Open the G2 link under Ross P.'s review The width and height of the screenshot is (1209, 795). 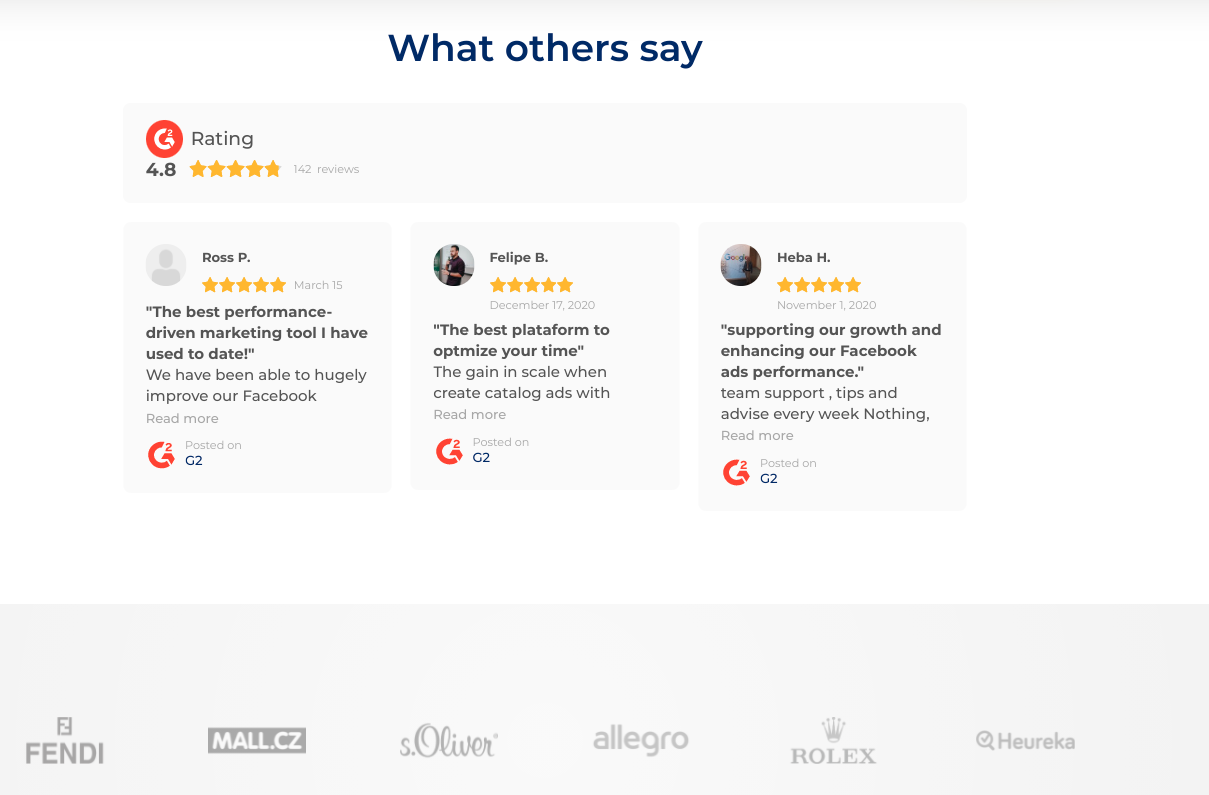194,461
